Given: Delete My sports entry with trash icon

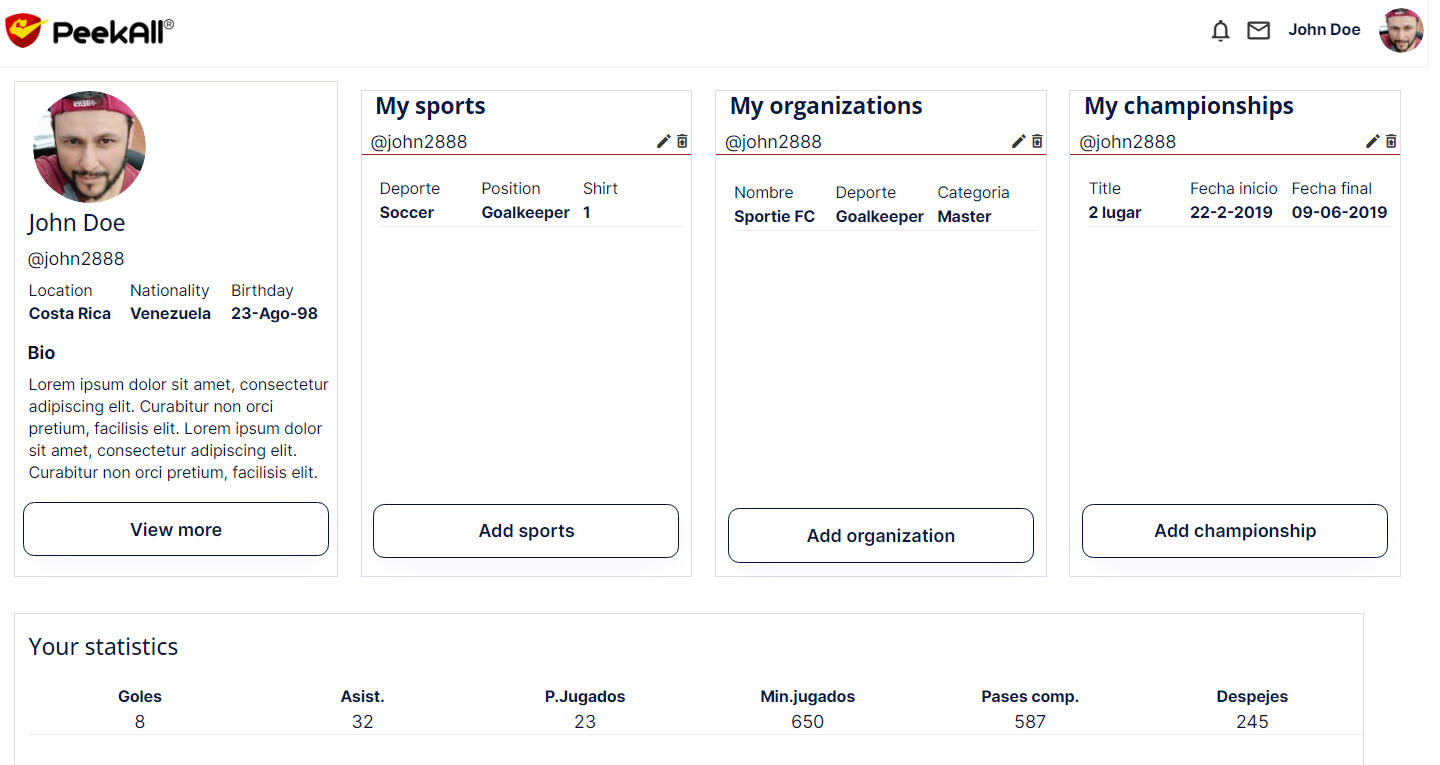Looking at the screenshot, I should (x=682, y=142).
